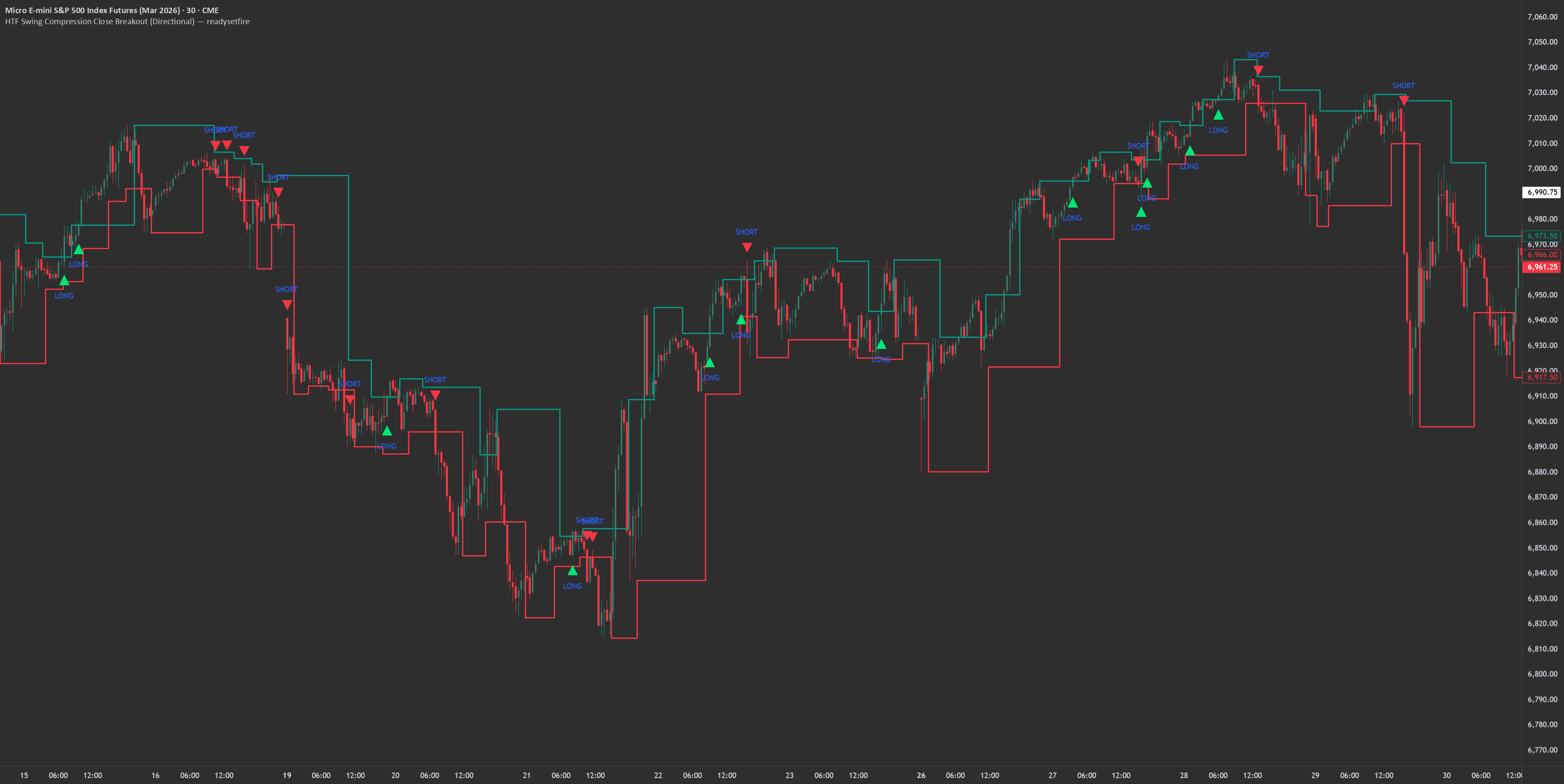
Task: Click date 22 on the time axis
Action: point(658,776)
